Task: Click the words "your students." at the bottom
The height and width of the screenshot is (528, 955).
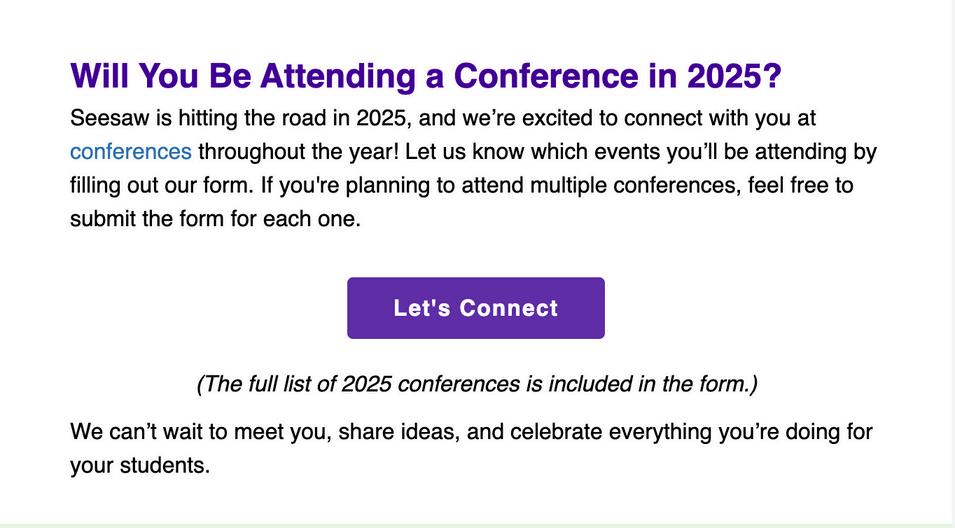Action: click(x=140, y=466)
